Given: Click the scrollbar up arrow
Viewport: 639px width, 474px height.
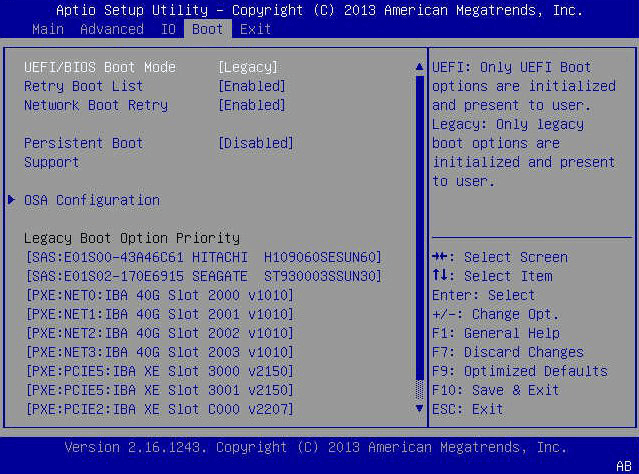Looking at the screenshot, I should click(419, 67).
